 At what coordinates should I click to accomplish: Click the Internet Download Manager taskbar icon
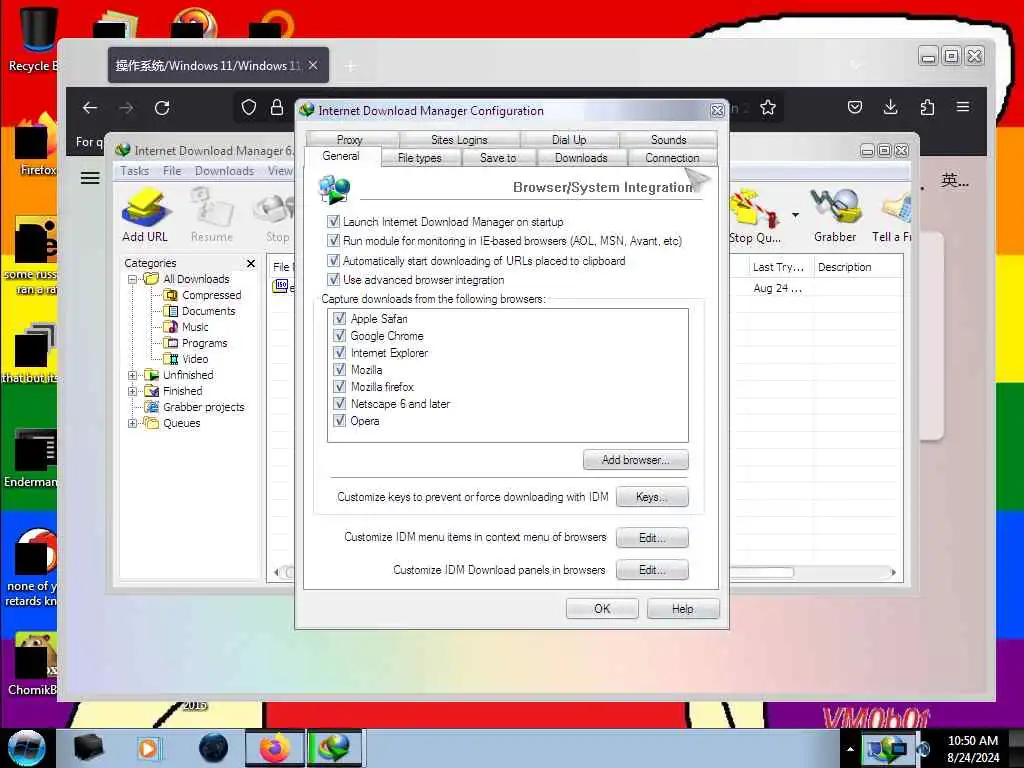click(x=333, y=748)
